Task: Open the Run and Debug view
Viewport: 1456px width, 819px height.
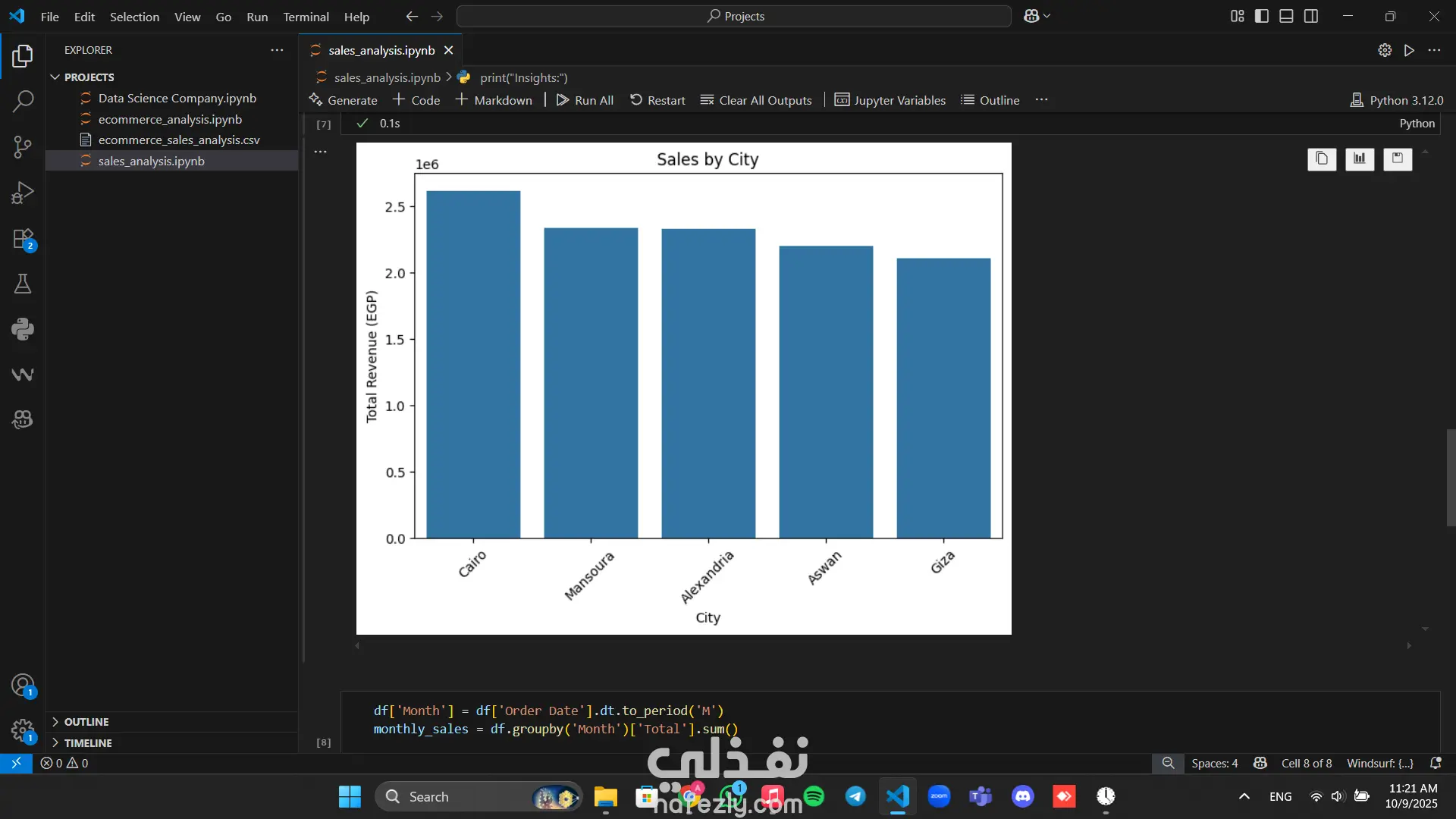Action: point(23,193)
